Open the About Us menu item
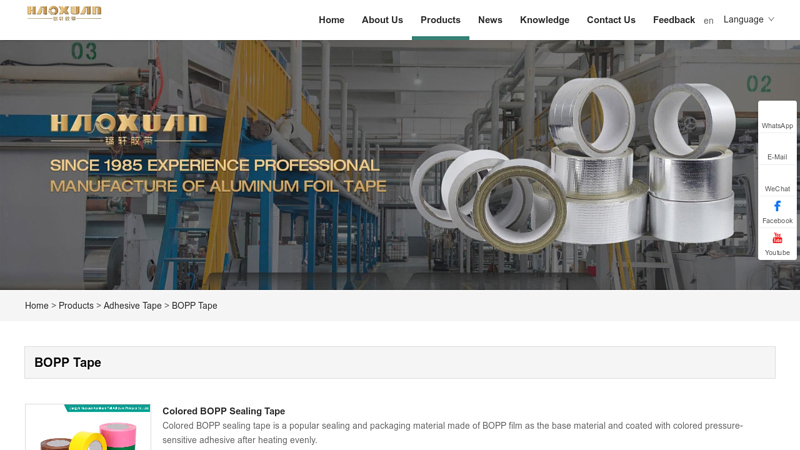This screenshot has width=800, height=450. (382, 20)
